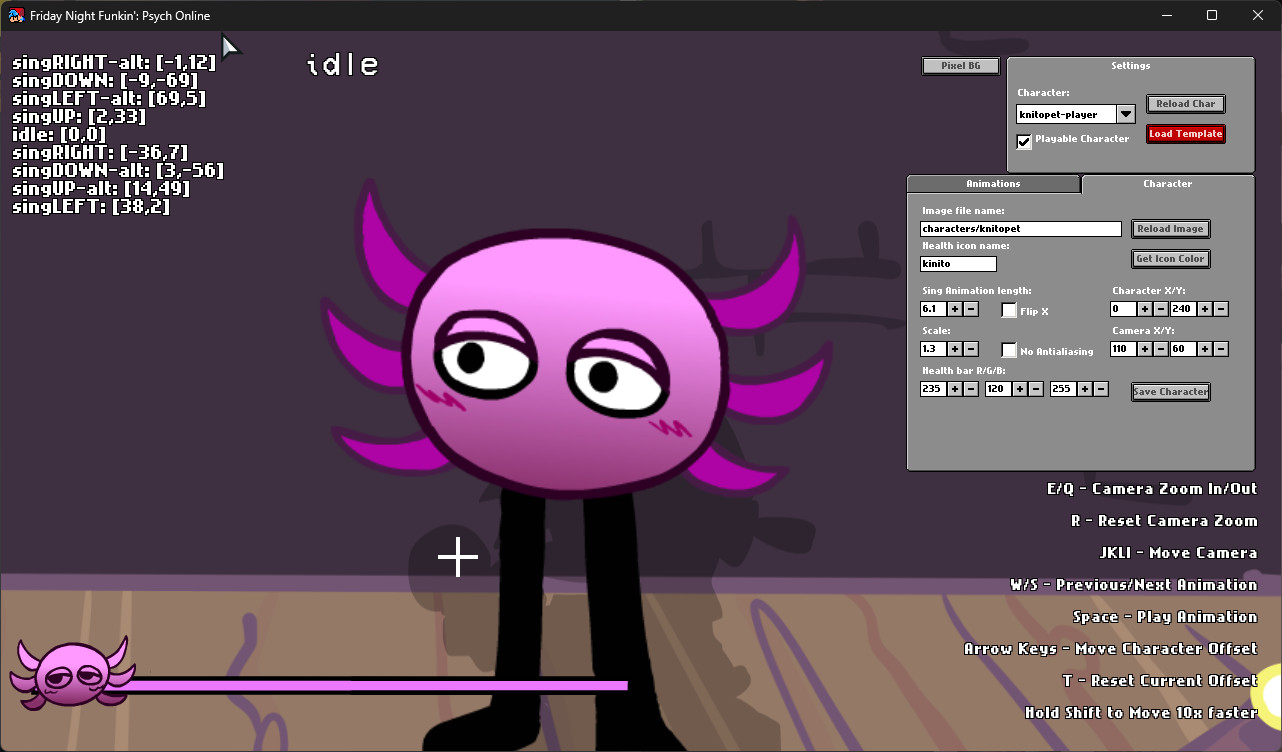Maximize the Psych Online window
The image size is (1282, 752).
tap(1212, 15)
